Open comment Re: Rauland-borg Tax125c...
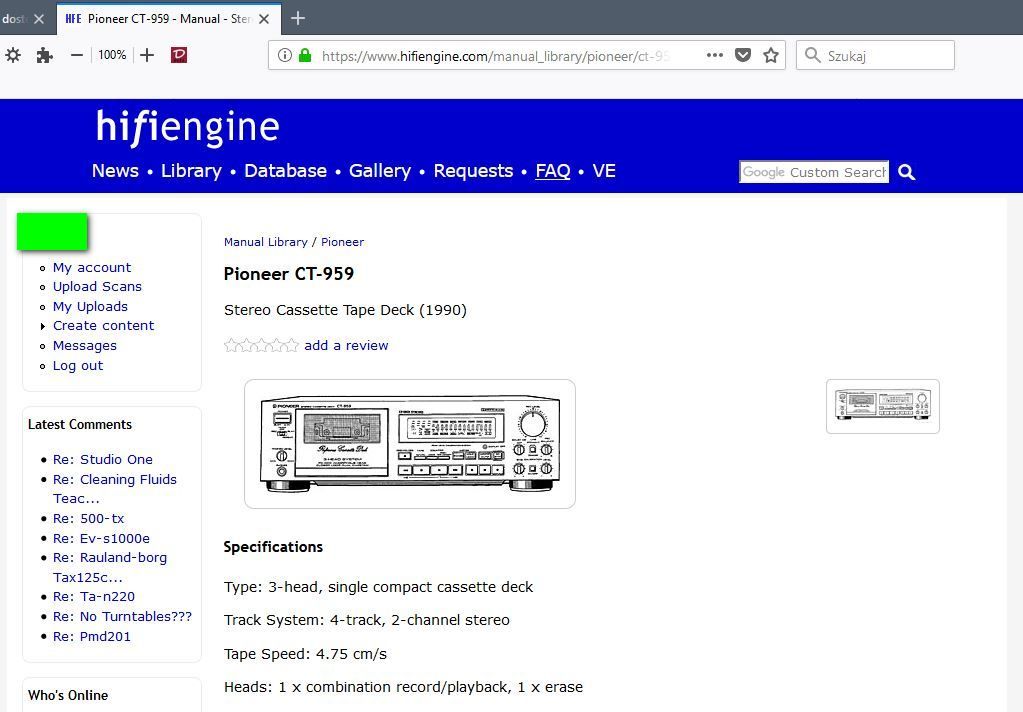 (110, 567)
